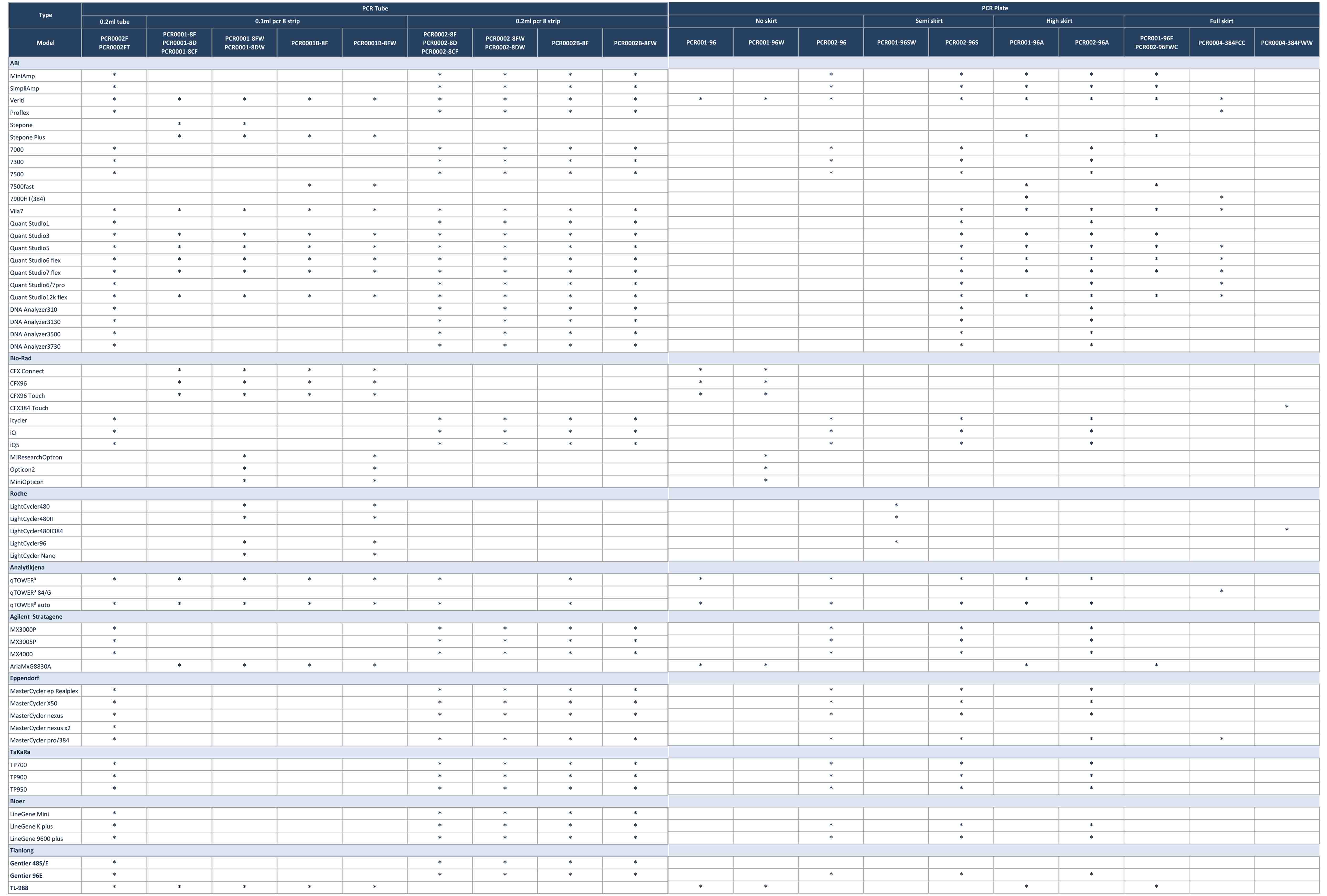Screen dimensions: 1327x896
Task: Select the AriaMxG8830A row label
Action: click(30, 667)
